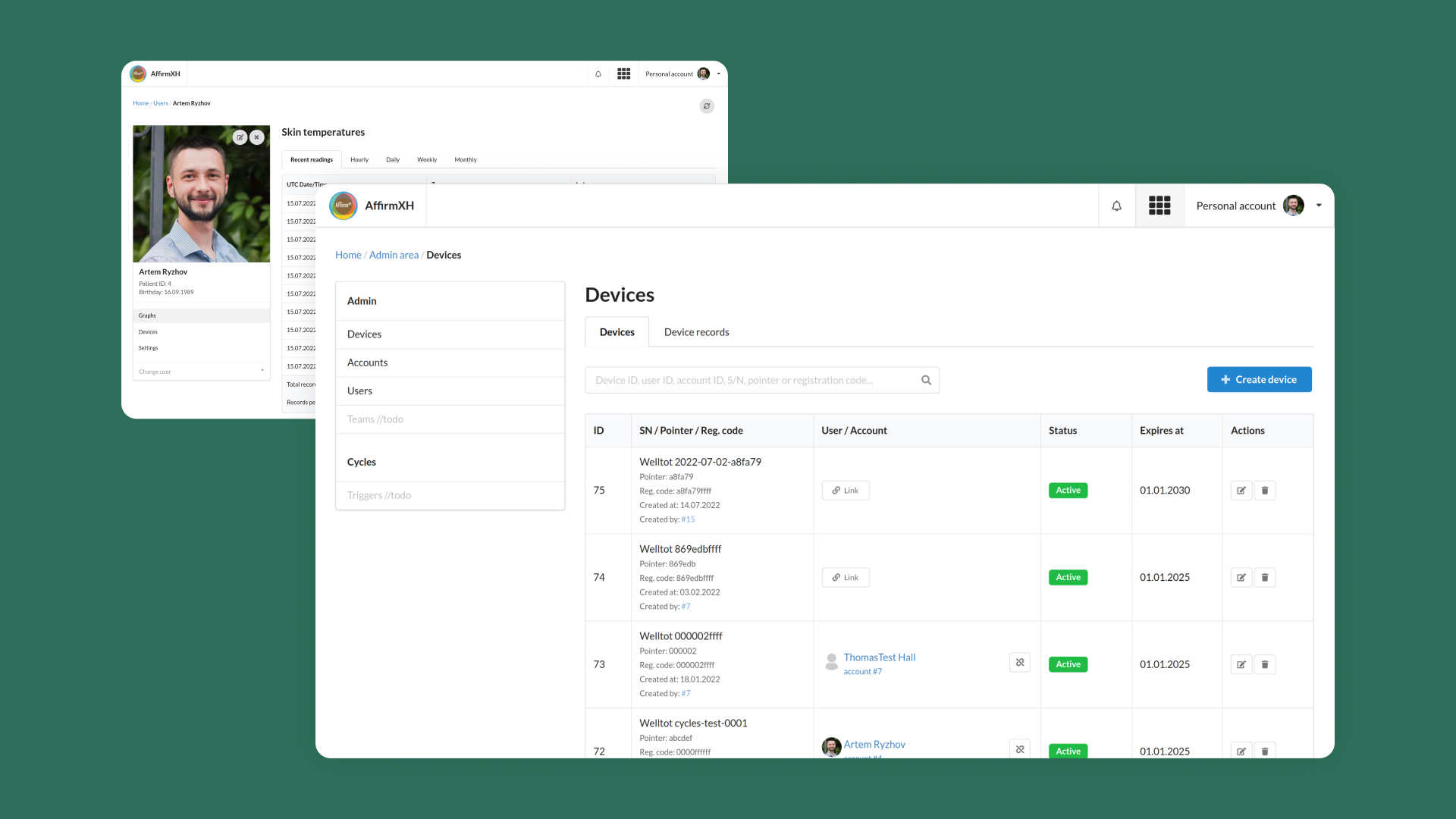Viewport: 1456px width, 819px height.
Task: Click the Accounts menu item in admin sidebar
Action: tap(367, 362)
